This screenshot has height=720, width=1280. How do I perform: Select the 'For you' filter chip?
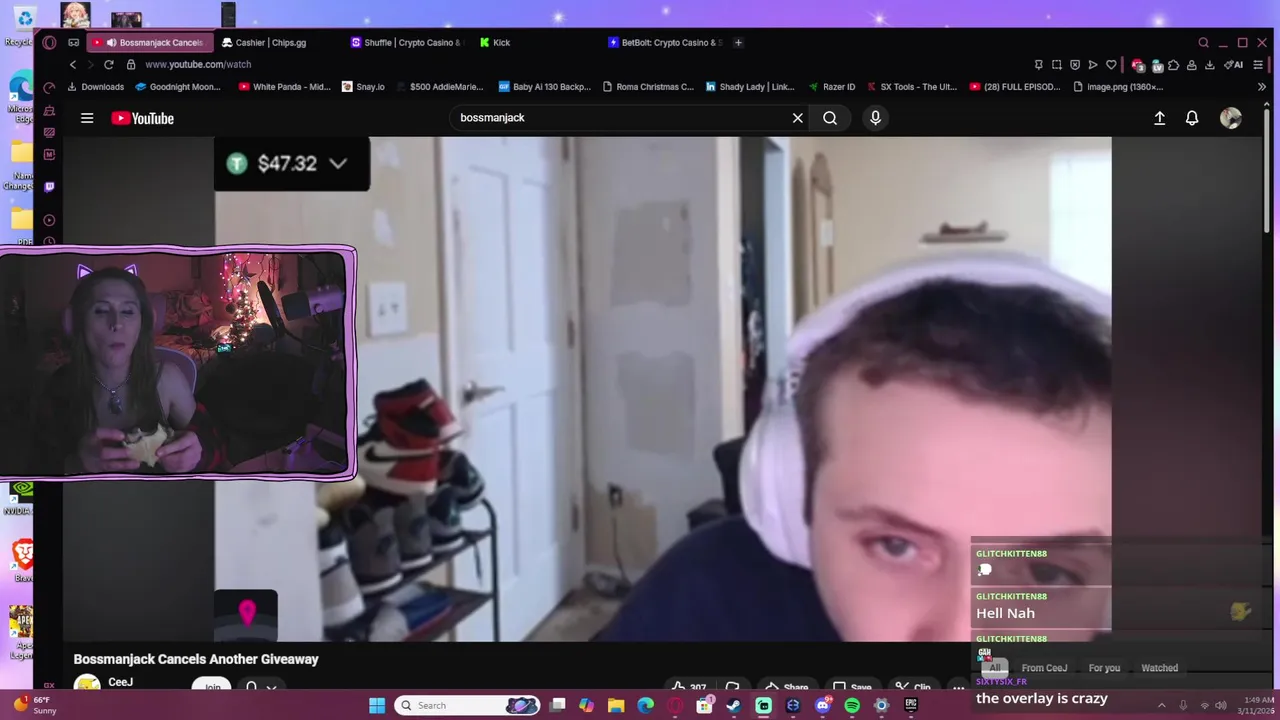coord(1104,668)
